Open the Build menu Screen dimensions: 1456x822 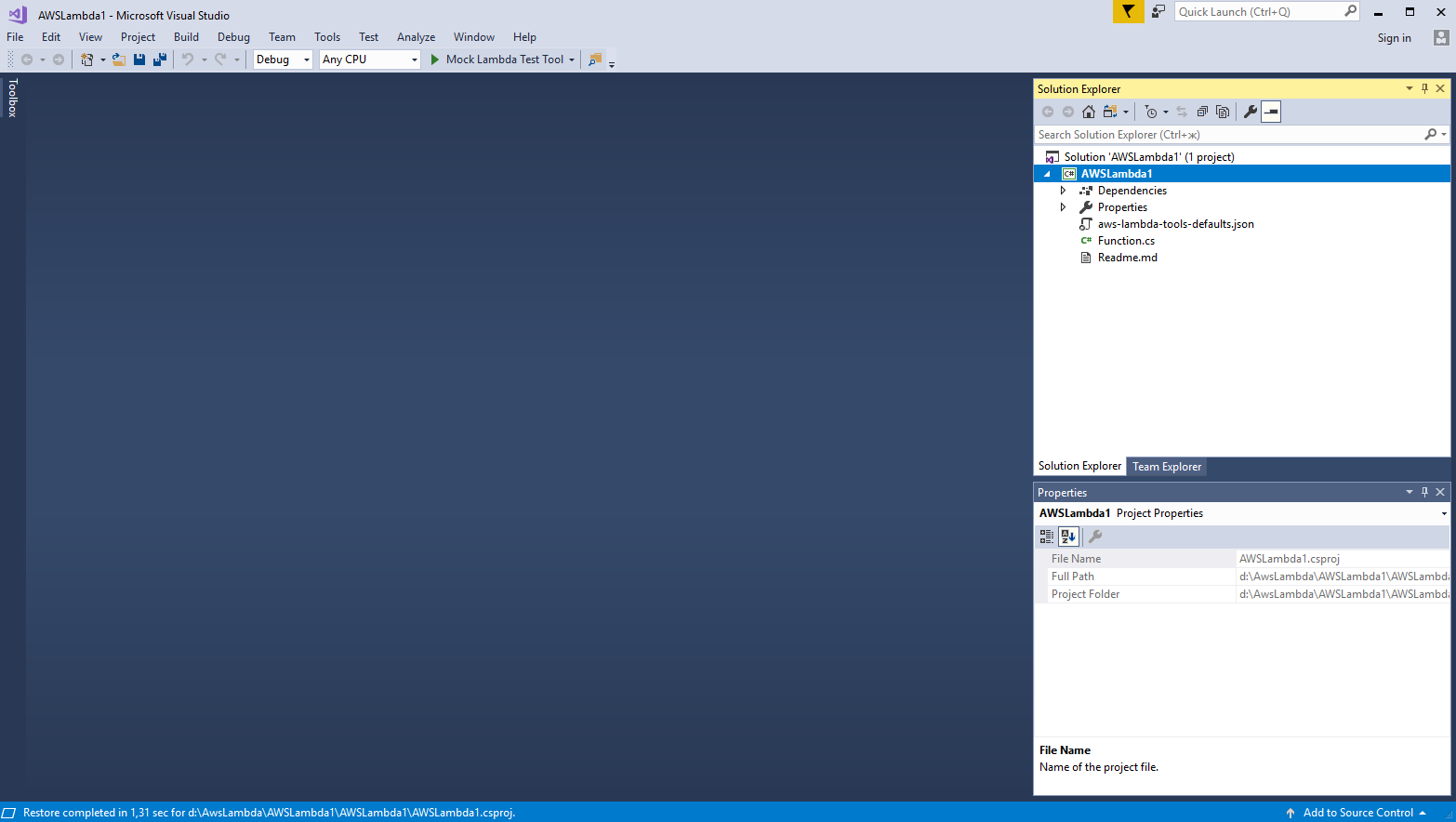click(x=186, y=37)
